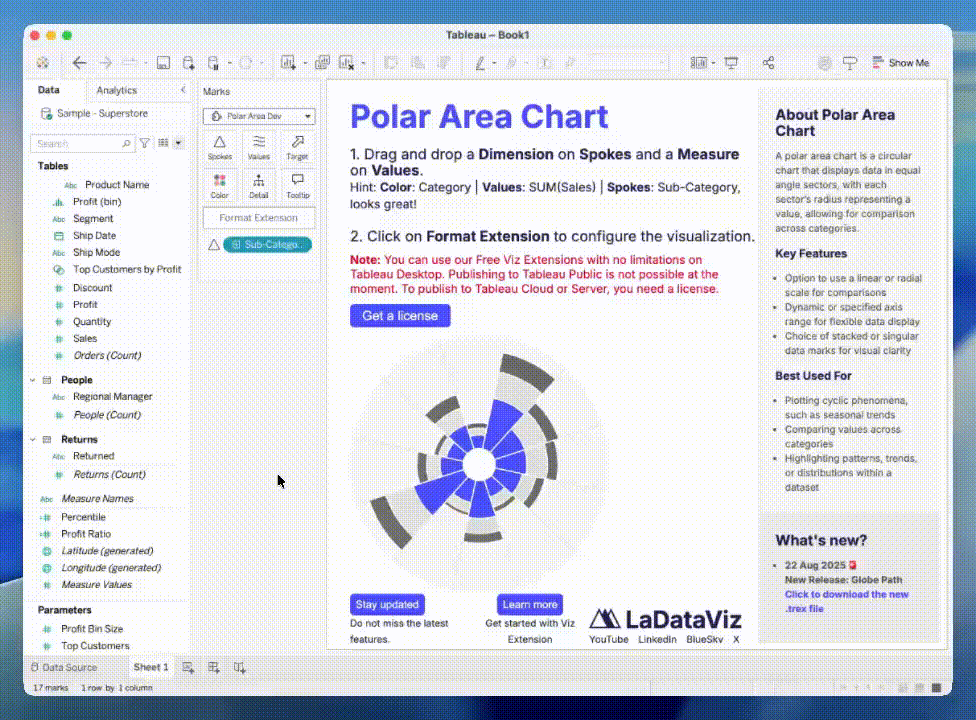This screenshot has height=720, width=976.
Task: Click the Get a license button
Action: (x=400, y=316)
